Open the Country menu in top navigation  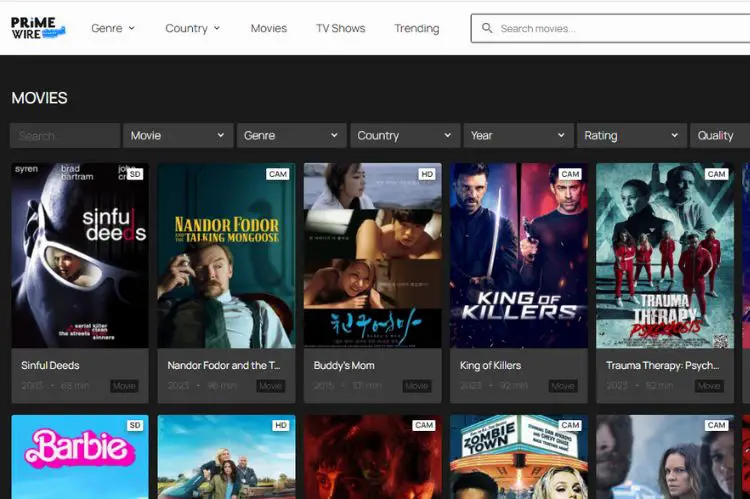[193, 28]
